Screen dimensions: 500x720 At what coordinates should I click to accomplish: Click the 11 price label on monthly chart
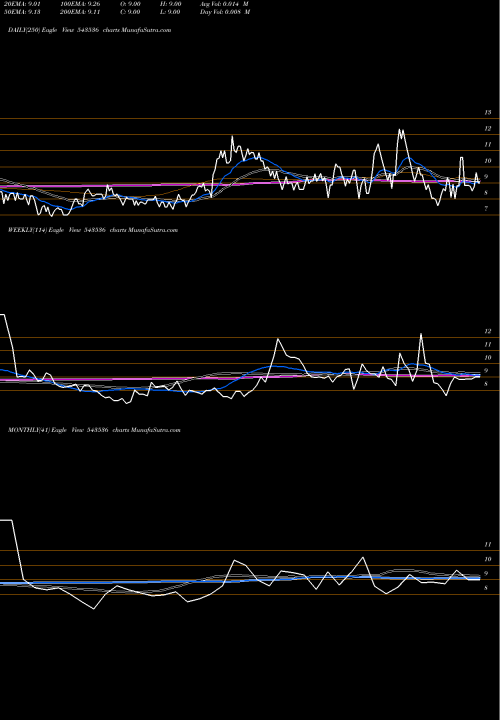pyautogui.click(x=488, y=545)
